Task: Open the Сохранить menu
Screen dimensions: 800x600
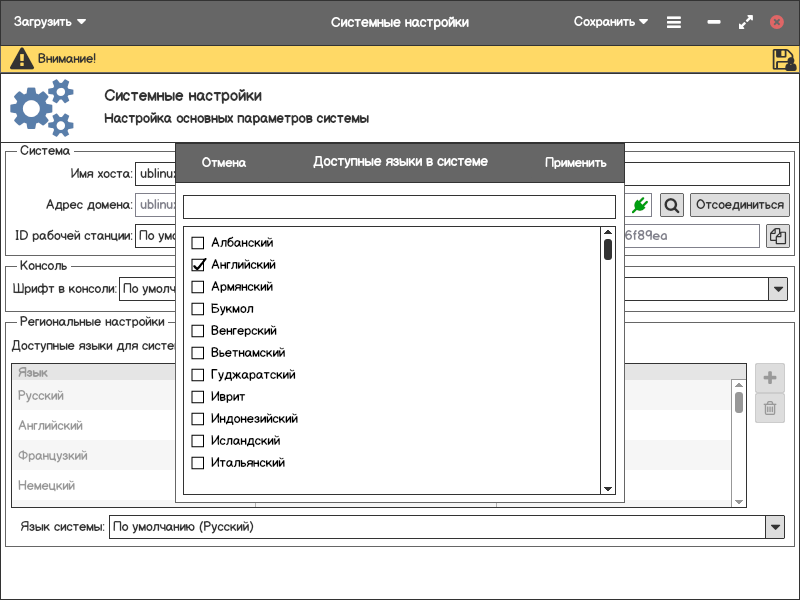Action: coord(610,22)
